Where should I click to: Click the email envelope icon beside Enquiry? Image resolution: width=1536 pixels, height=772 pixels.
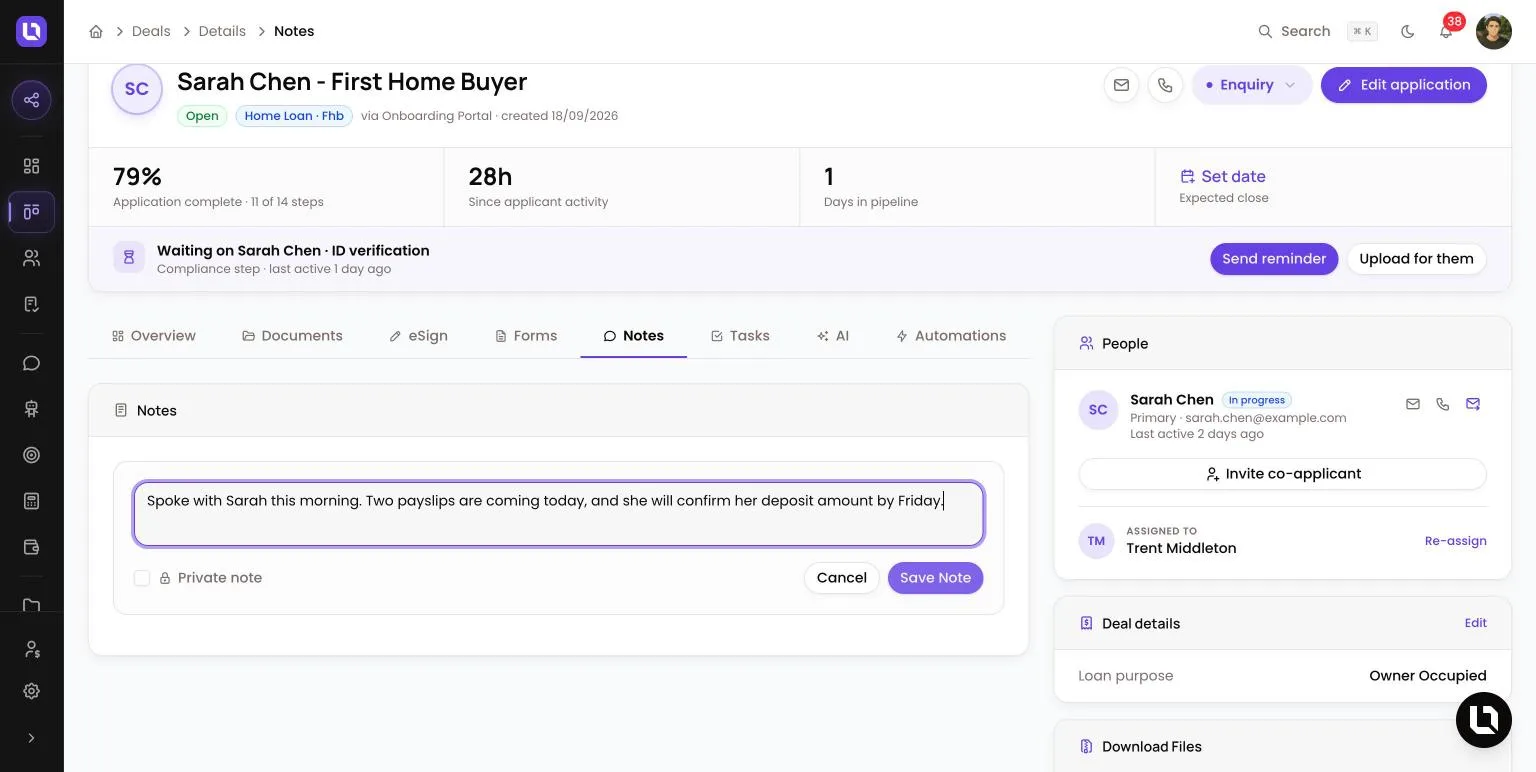point(1121,85)
